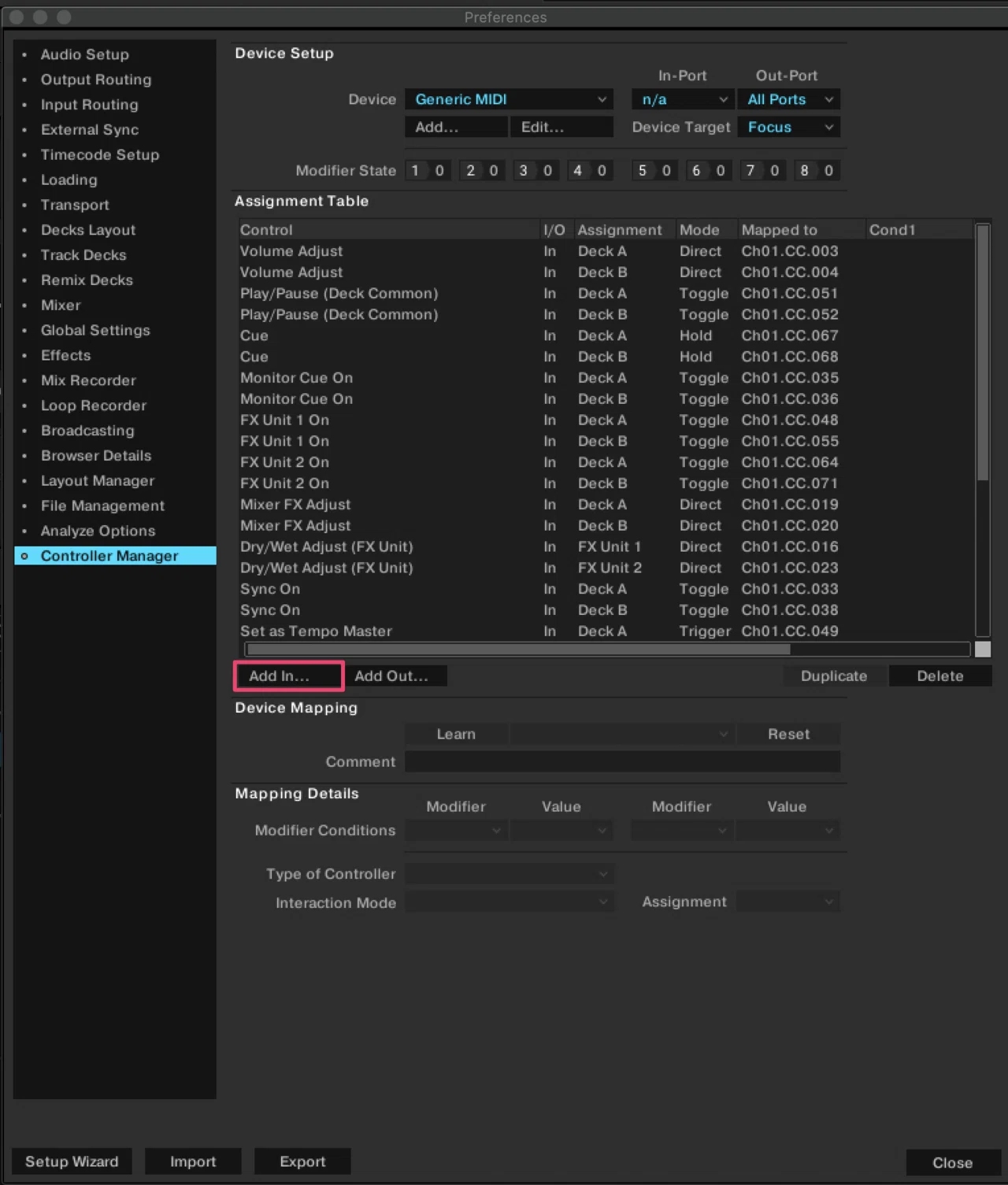Click the Comment input field

point(622,761)
